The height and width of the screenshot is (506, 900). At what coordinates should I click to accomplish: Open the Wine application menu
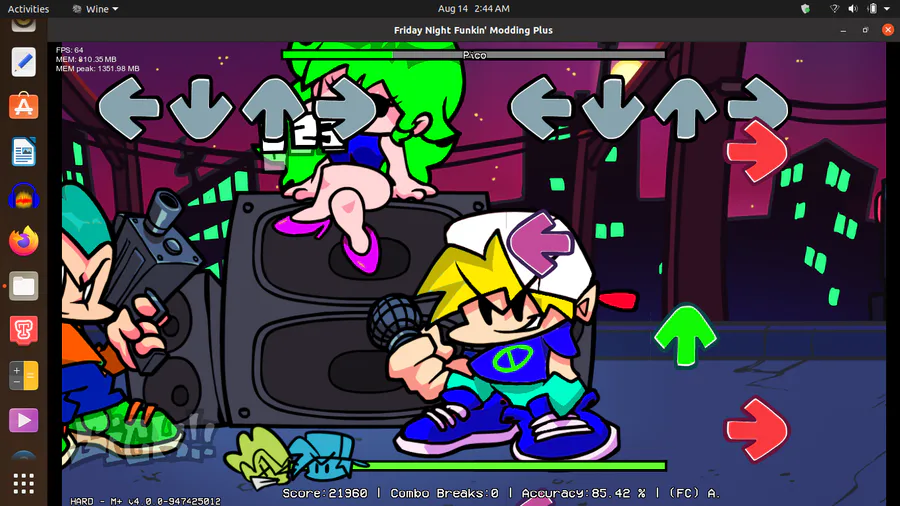pos(95,9)
